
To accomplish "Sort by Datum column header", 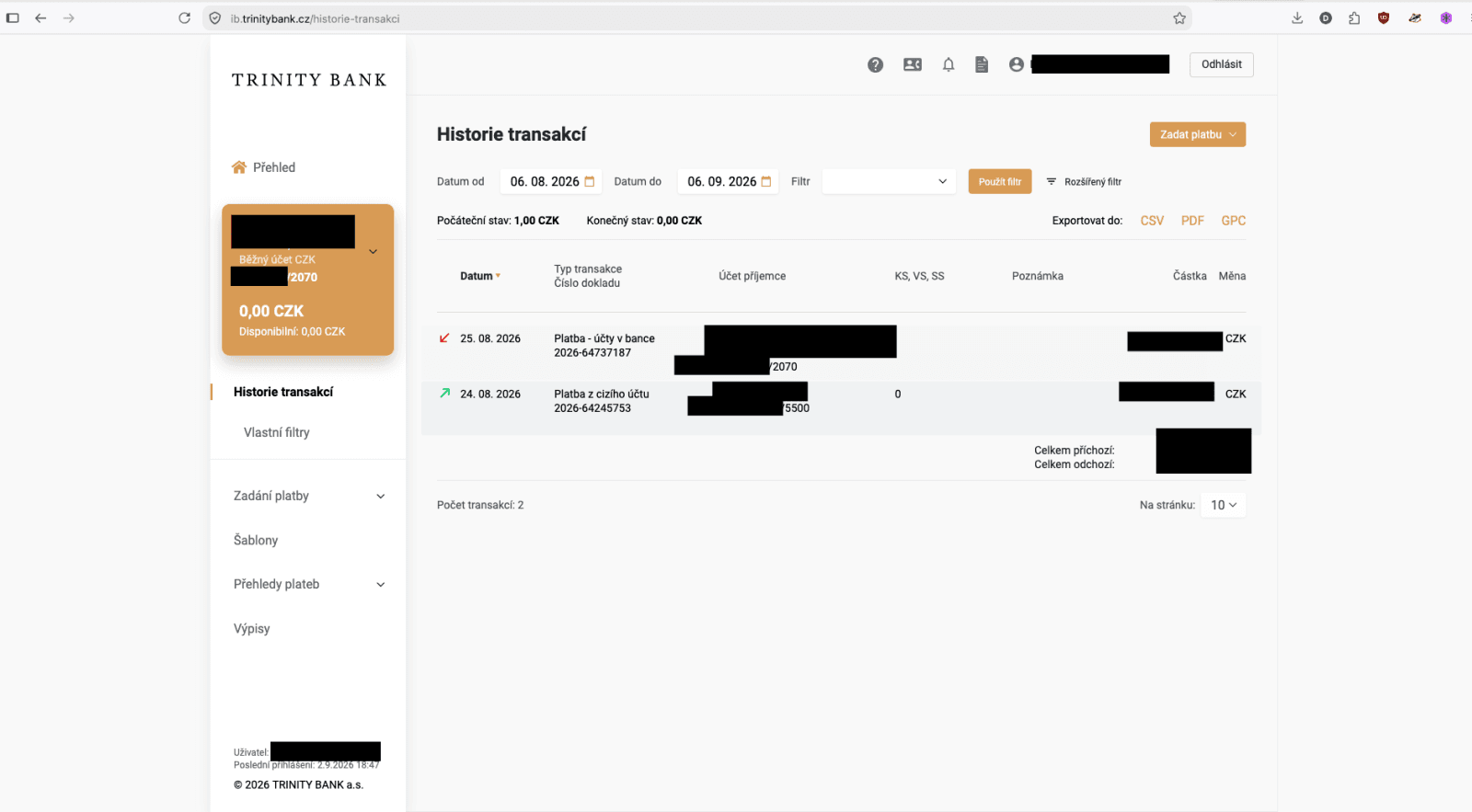I will click(x=480, y=276).
